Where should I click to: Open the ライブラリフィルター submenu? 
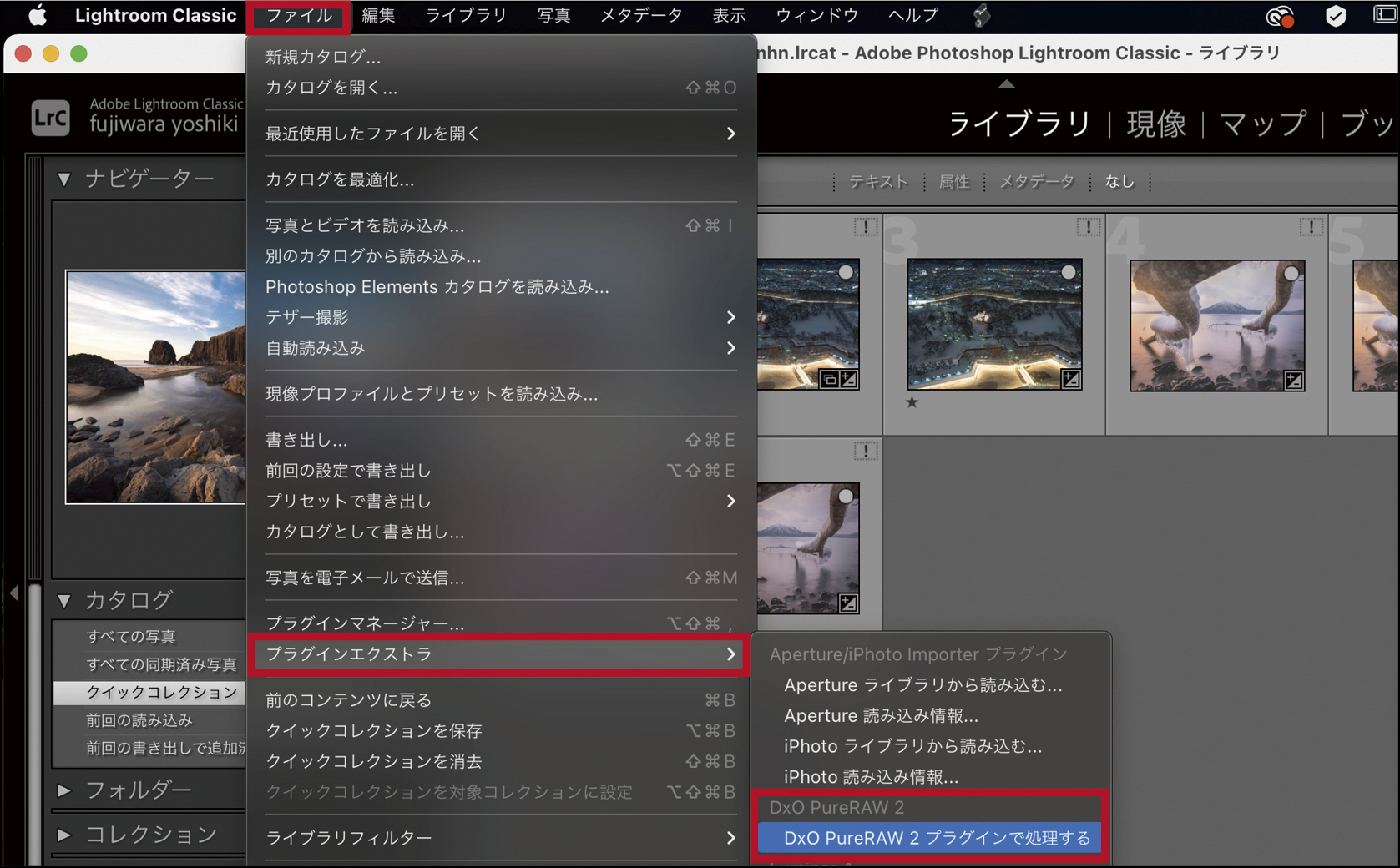(501, 837)
